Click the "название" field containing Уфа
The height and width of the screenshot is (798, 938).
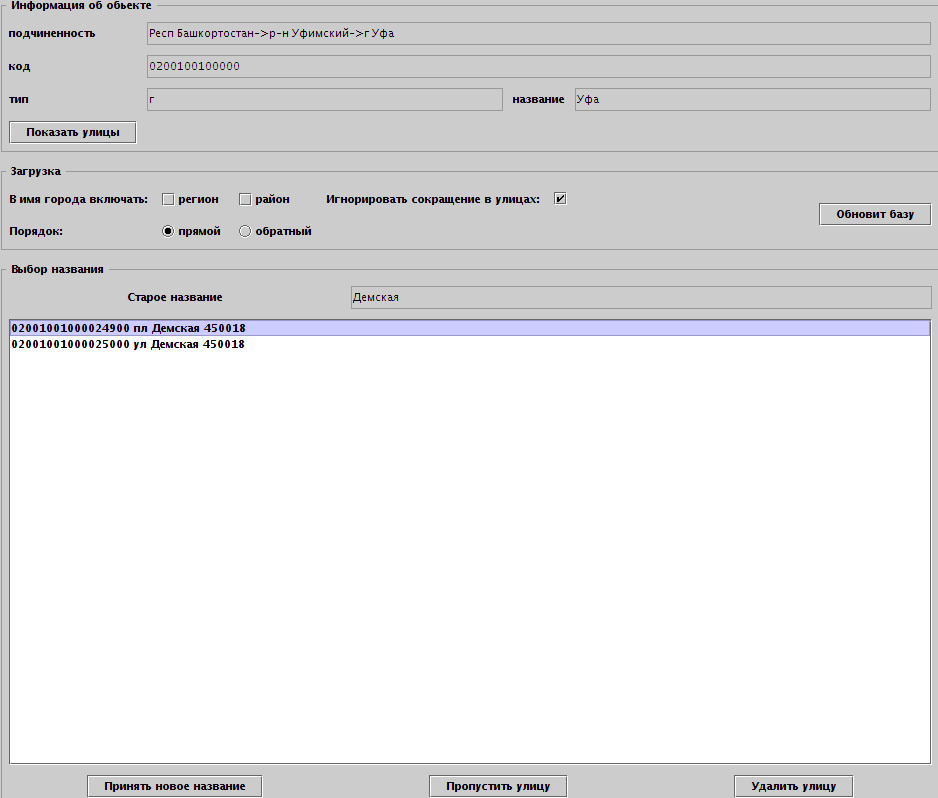tap(752, 99)
